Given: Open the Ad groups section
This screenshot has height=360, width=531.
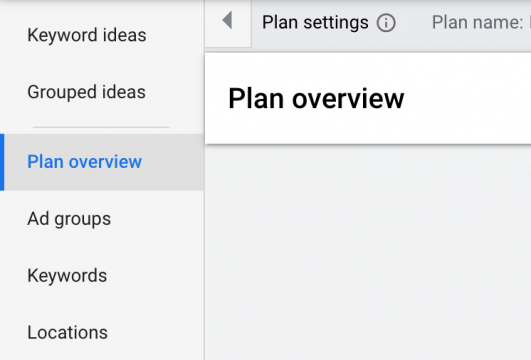Looking at the screenshot, I should pyautogui.click(x=69, y=219).
